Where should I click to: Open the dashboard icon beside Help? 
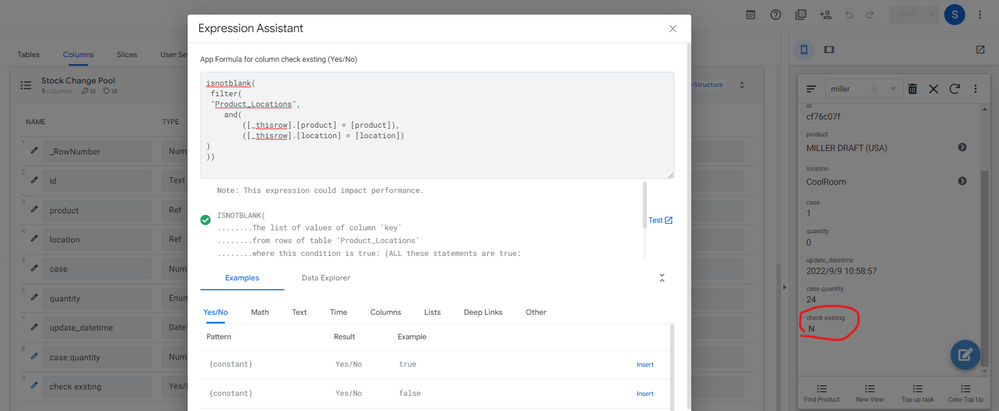(751, 15)
